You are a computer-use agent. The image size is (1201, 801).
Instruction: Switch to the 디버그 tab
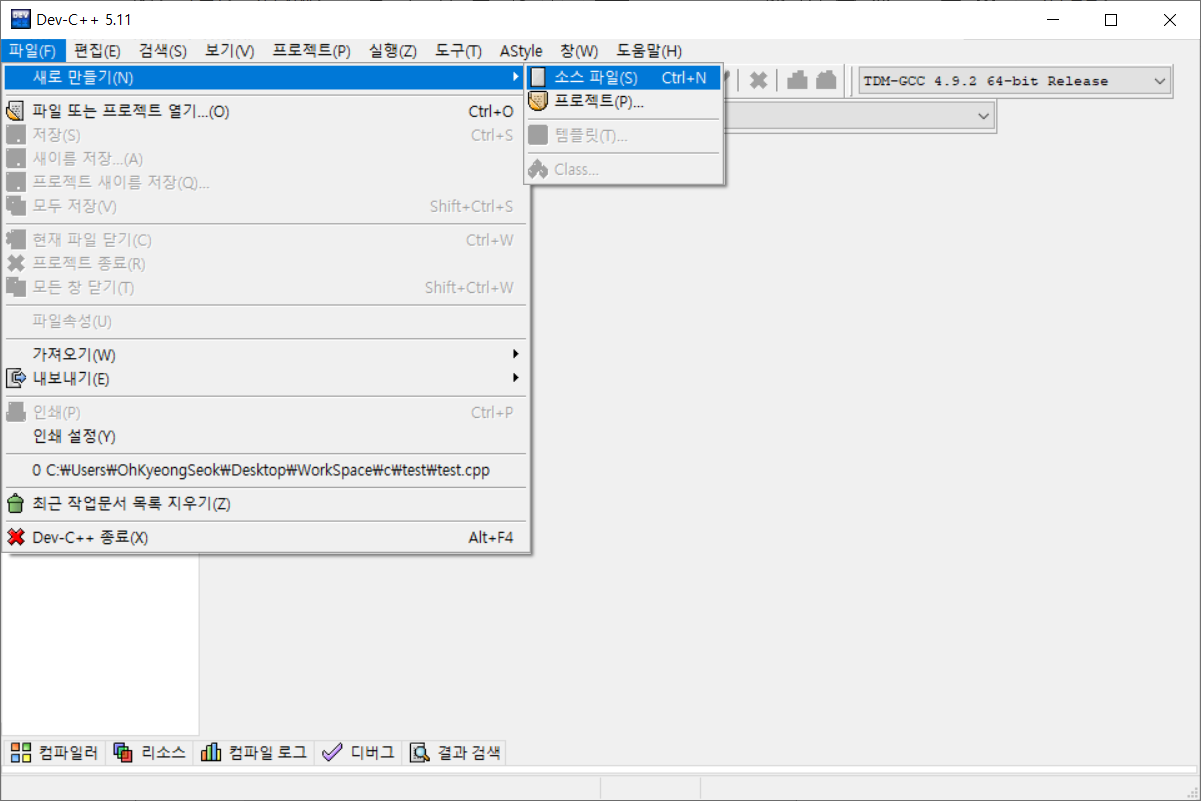click(358, 753)
